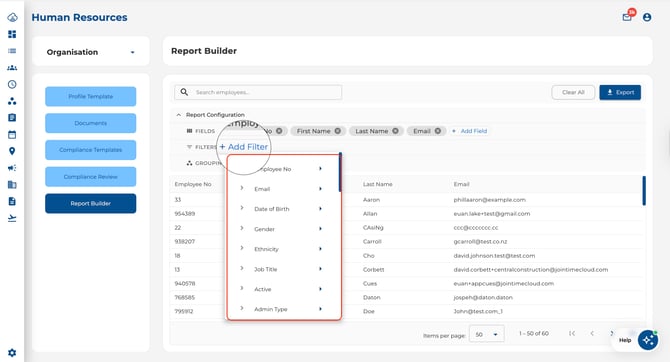Expand the Job Title filter option

click(241, 268)
